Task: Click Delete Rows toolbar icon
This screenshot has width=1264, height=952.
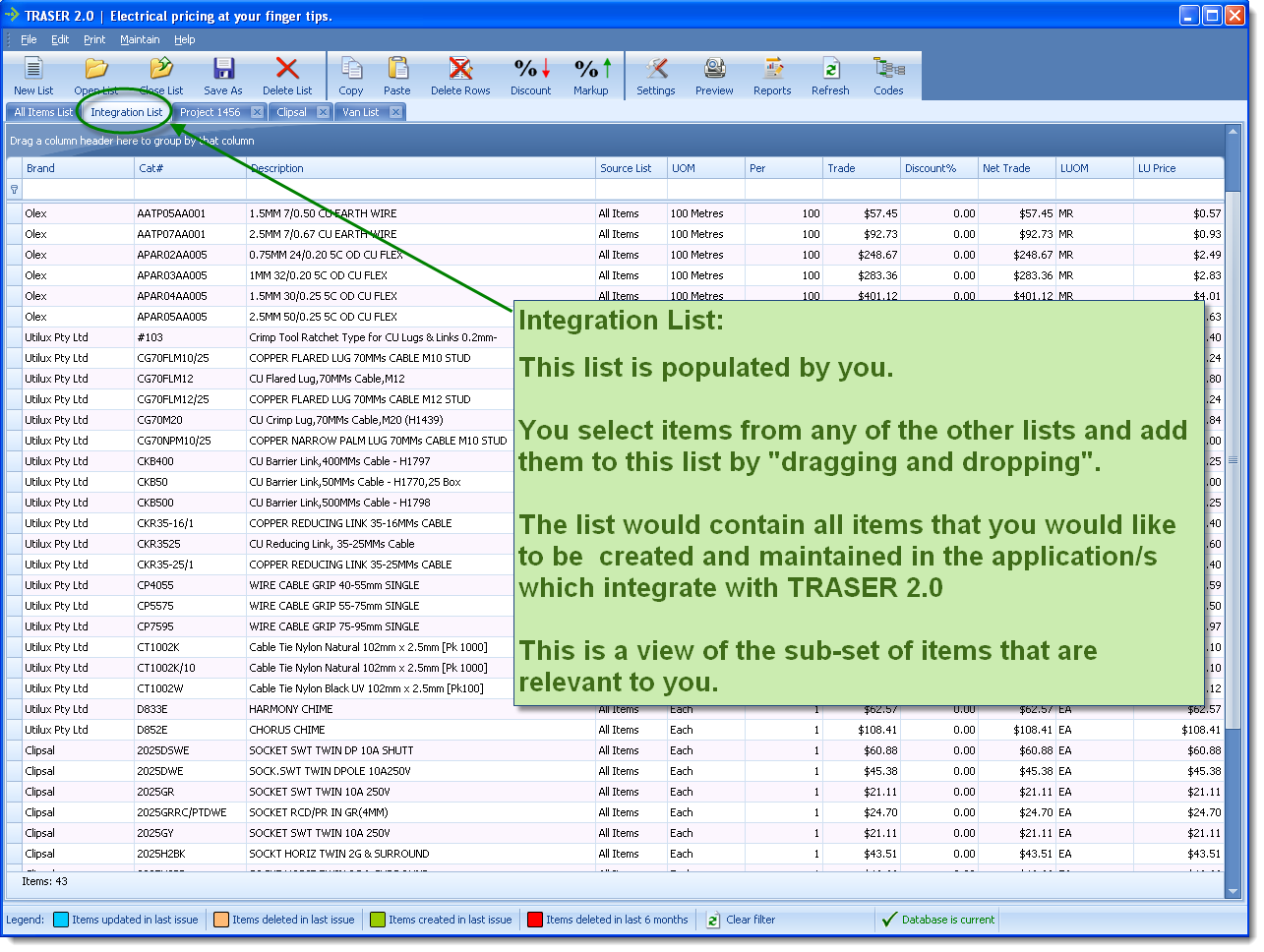Action: (x=460, y=68)
